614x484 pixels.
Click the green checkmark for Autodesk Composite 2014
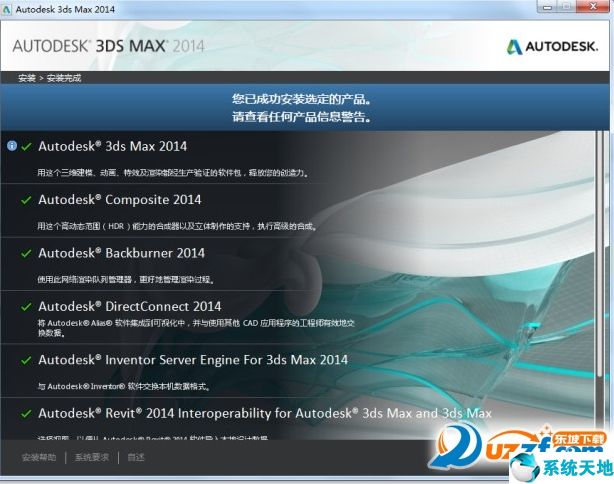point(26,200)
